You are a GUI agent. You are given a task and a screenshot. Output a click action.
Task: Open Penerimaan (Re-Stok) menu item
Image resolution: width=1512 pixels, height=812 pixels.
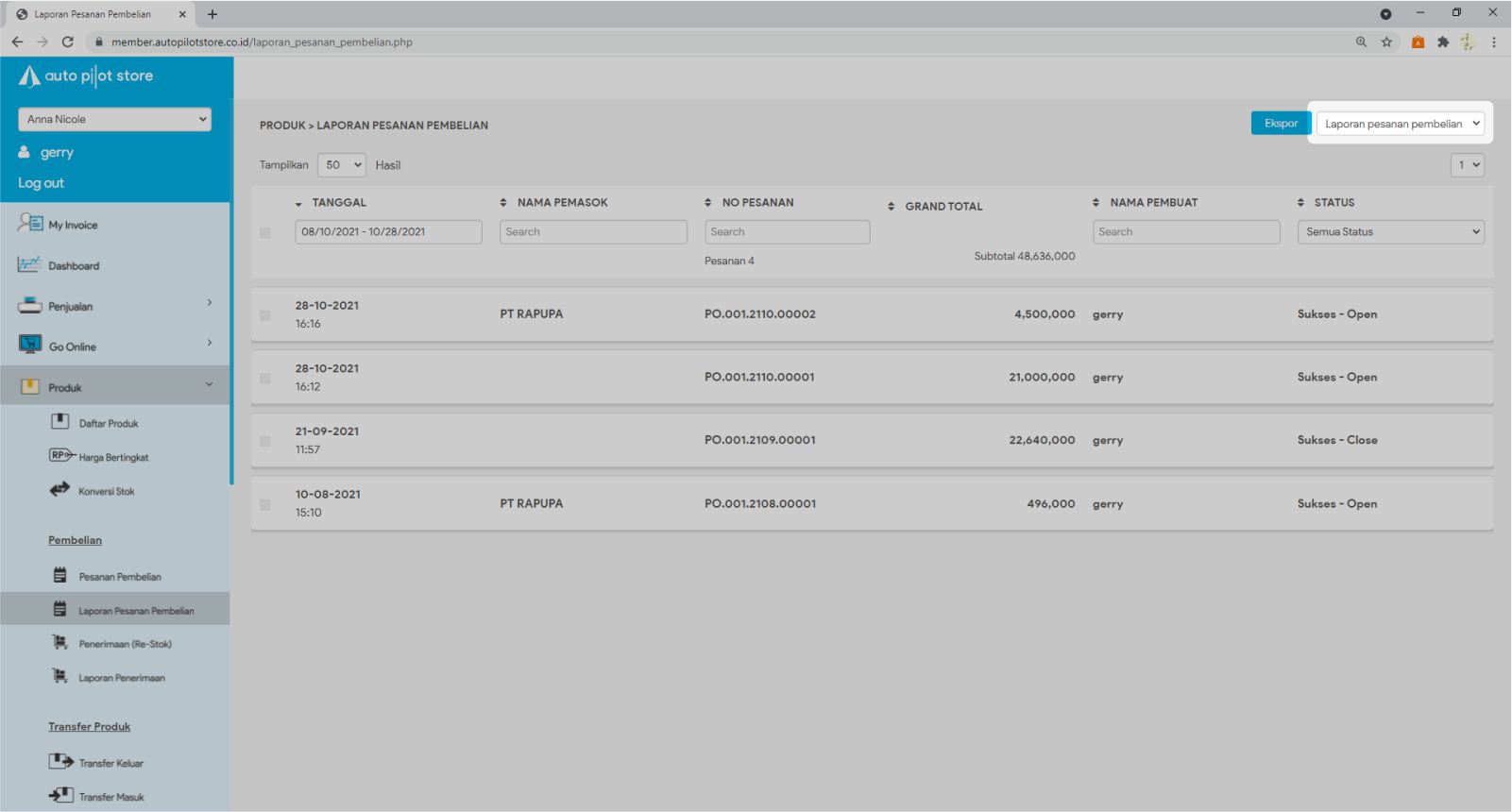point(125,644)
